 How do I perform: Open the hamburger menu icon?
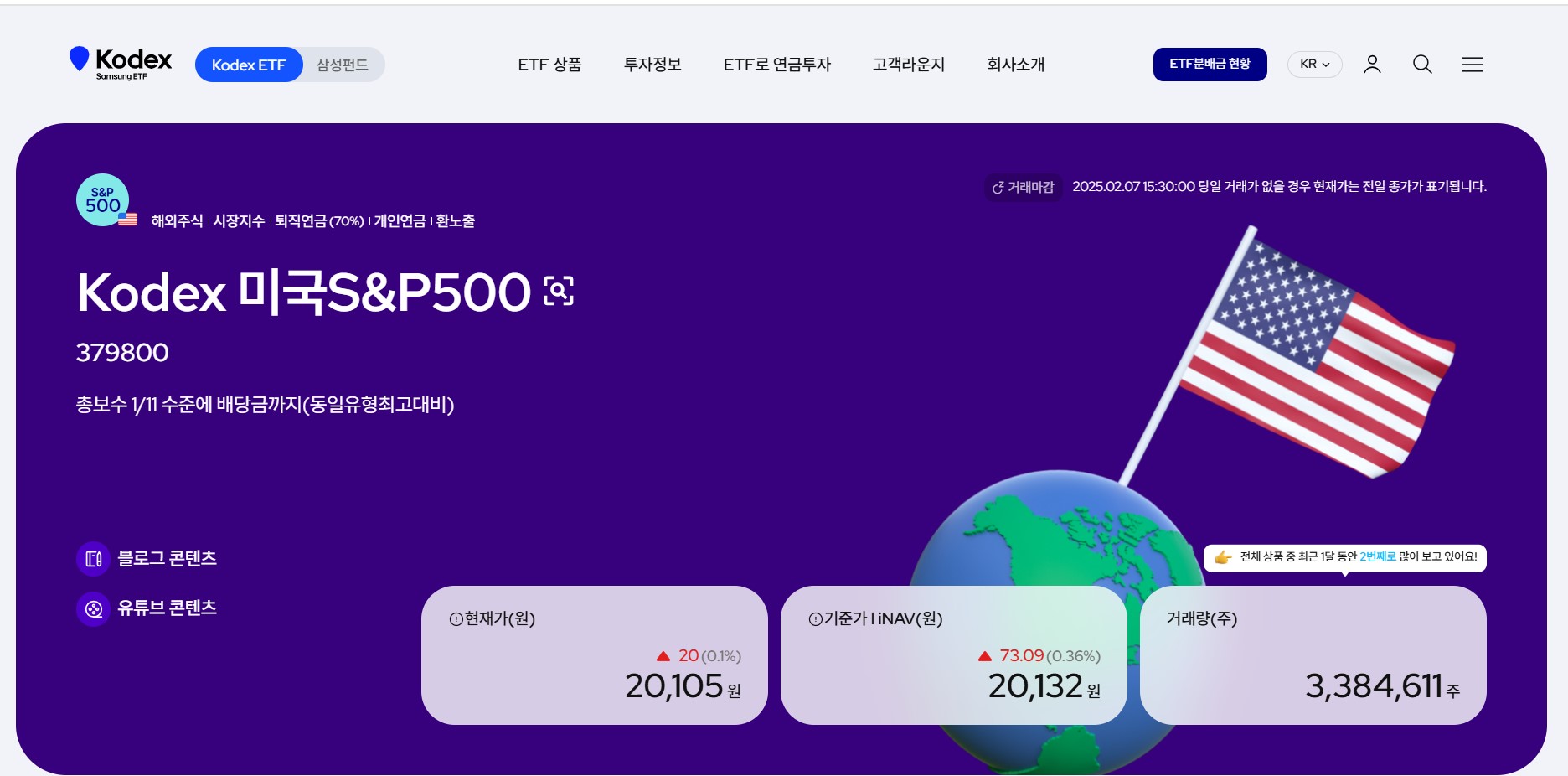coord(1473,65)
